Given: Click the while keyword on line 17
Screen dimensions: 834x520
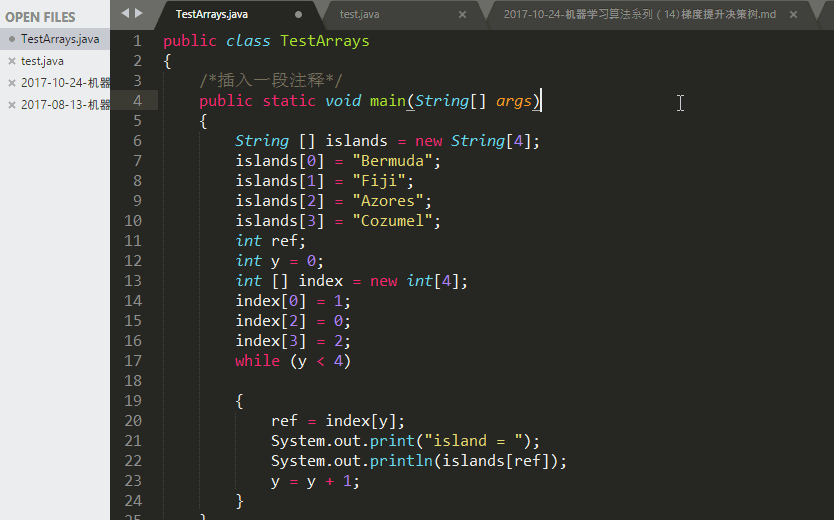Looking at the screenshot, I should [257, 360].
